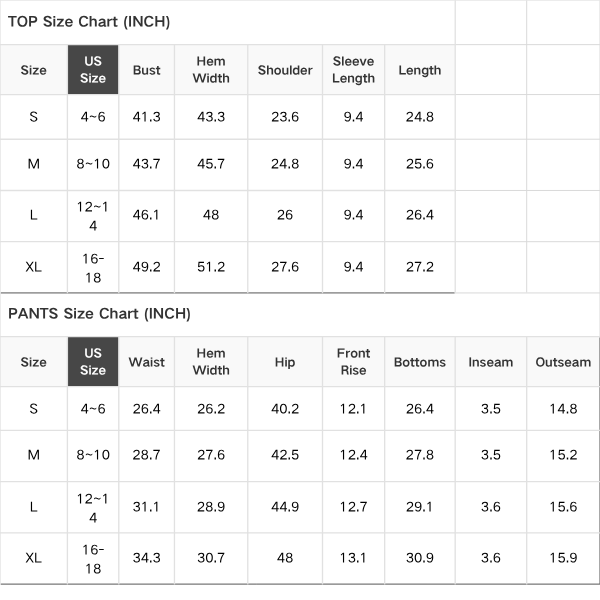Click the Outseam column header
Screen dimensions: 600x600
(563, 362)
